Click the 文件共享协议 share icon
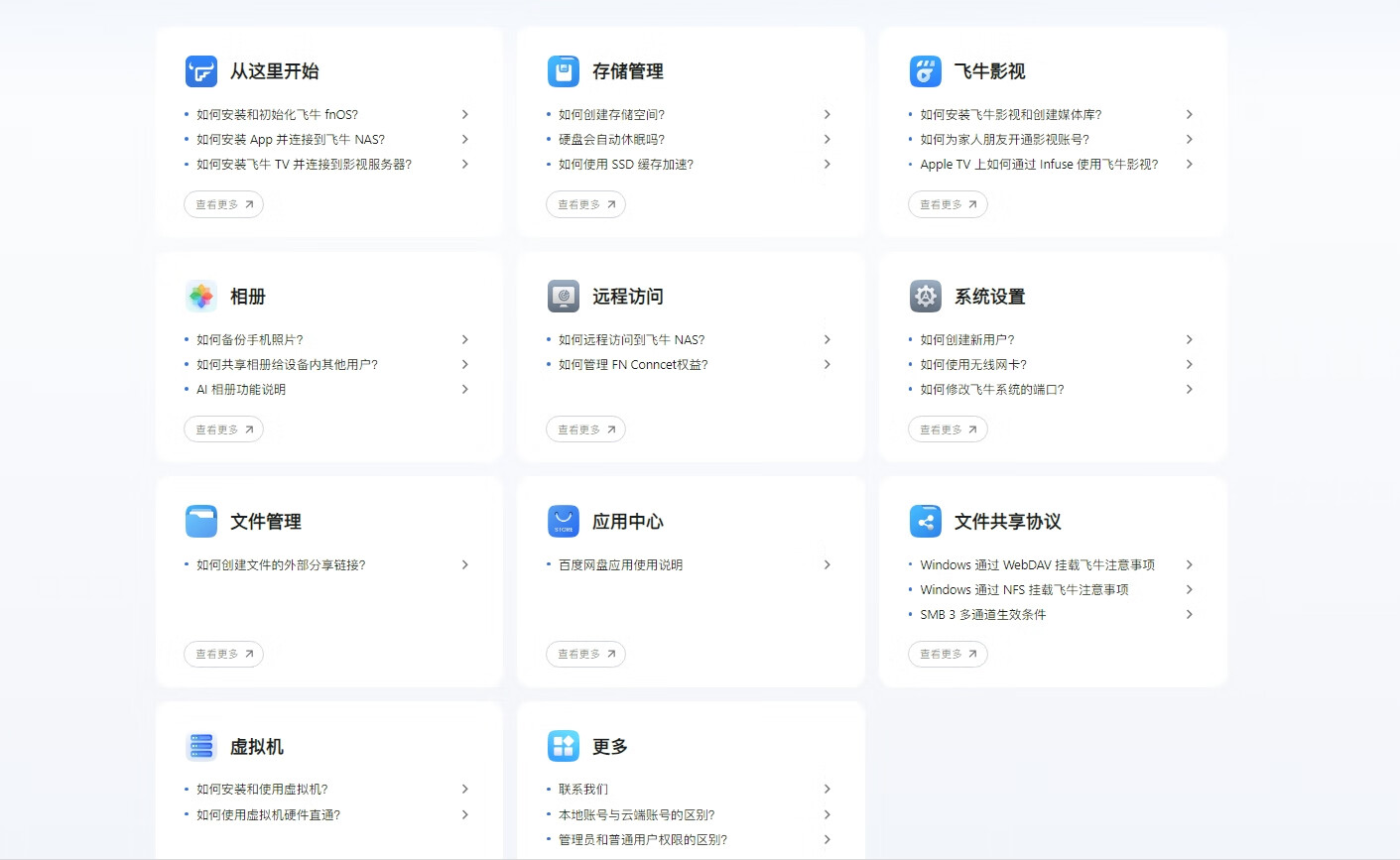Viewport: 1400px width, 860px height. pyautogui.click(x=926, y=522)
